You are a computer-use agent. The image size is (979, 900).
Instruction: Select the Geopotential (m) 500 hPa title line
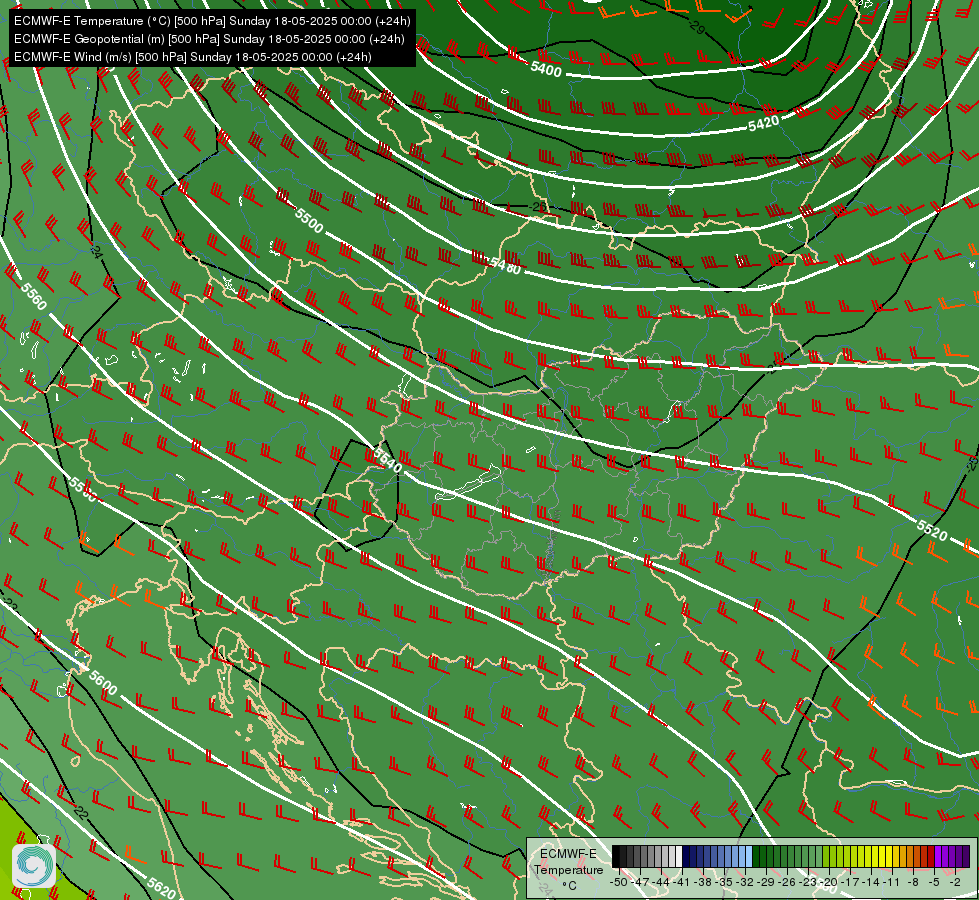(x=209, y=39)
